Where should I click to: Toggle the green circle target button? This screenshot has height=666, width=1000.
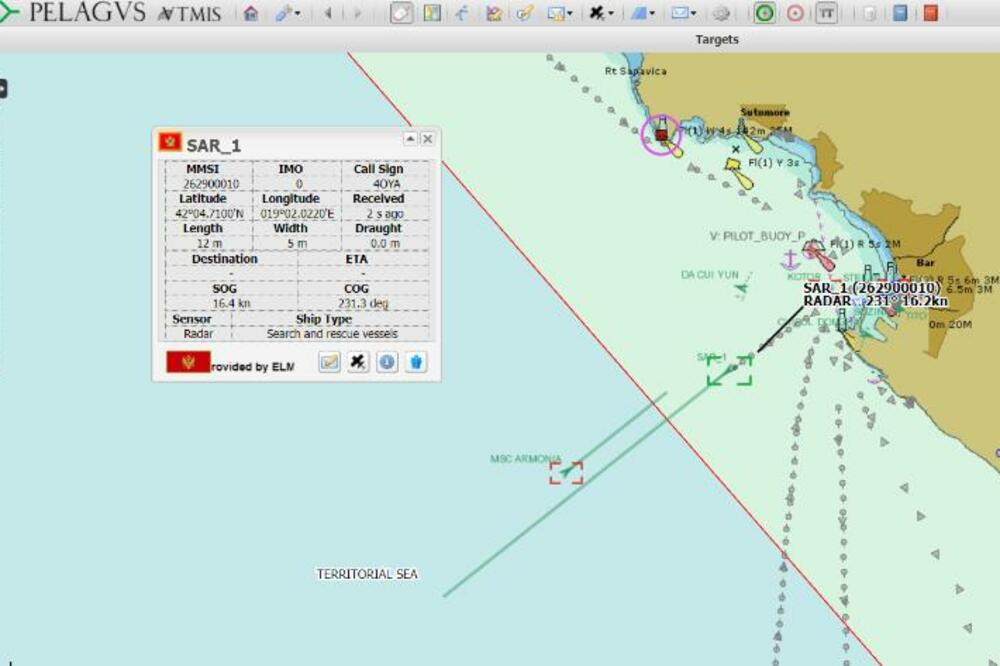(x=765, y=13)
